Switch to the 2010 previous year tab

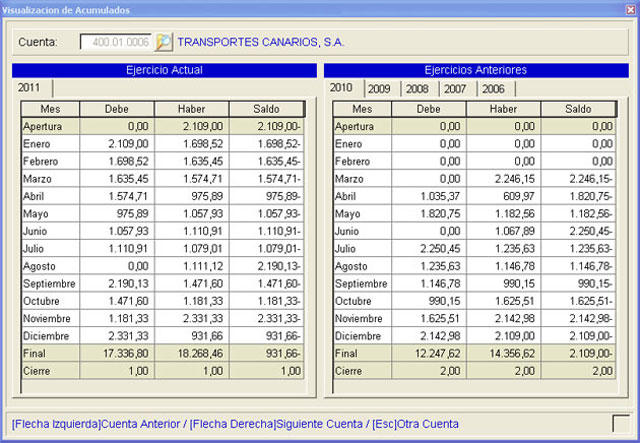(343, 88)
